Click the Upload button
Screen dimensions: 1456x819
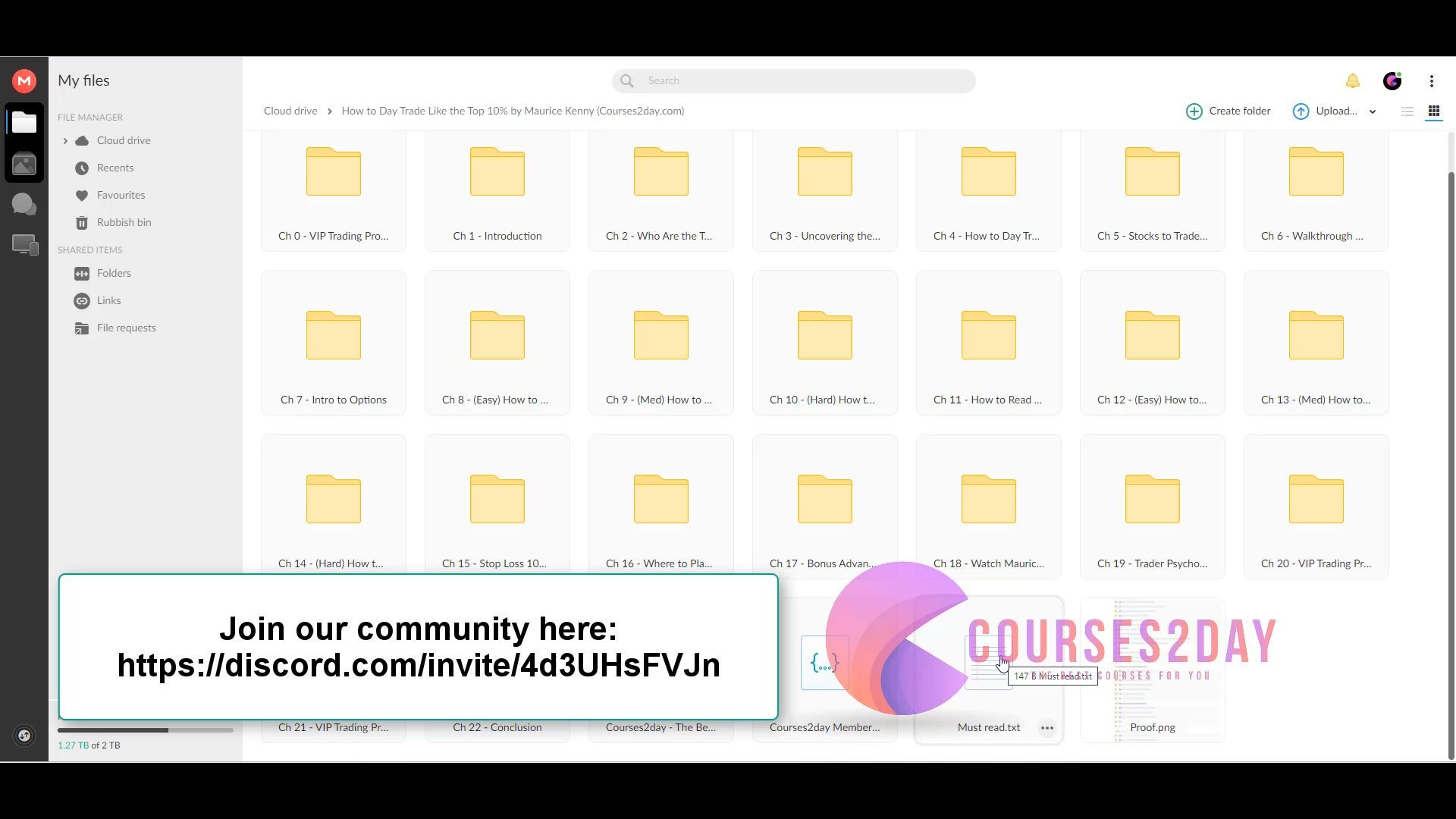(x=1326, y=111)
